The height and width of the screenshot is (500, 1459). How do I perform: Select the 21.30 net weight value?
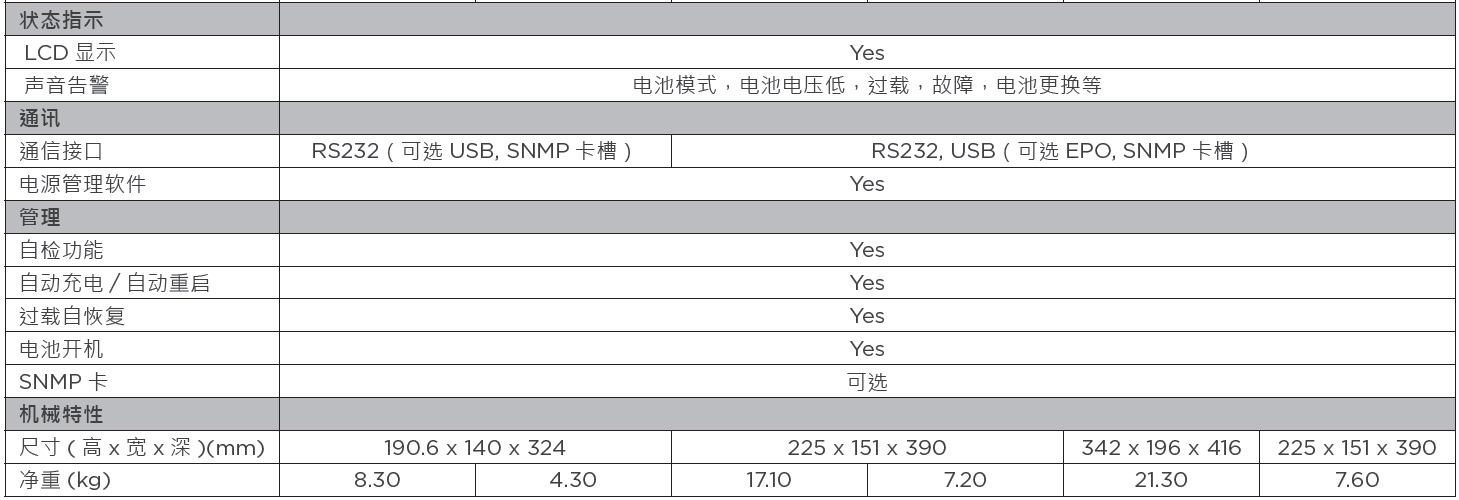tap(1161, 480)
